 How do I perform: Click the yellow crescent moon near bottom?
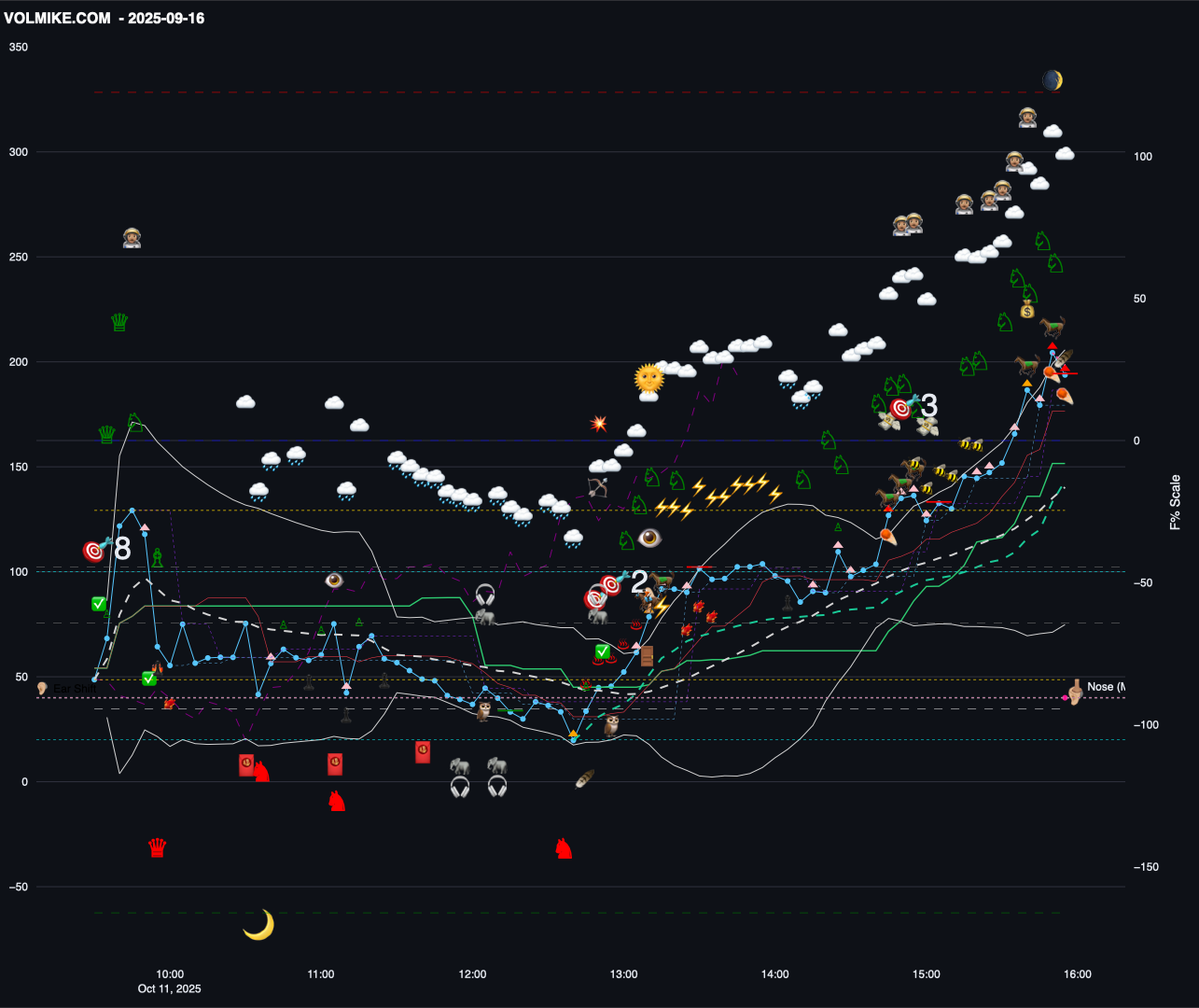(x=258, y=925)
